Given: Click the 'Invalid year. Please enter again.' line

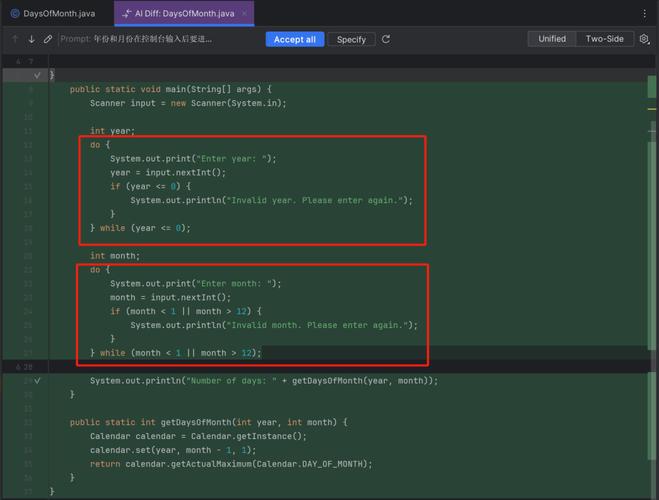Looking at the screenshot, I should tap(272, 200).
